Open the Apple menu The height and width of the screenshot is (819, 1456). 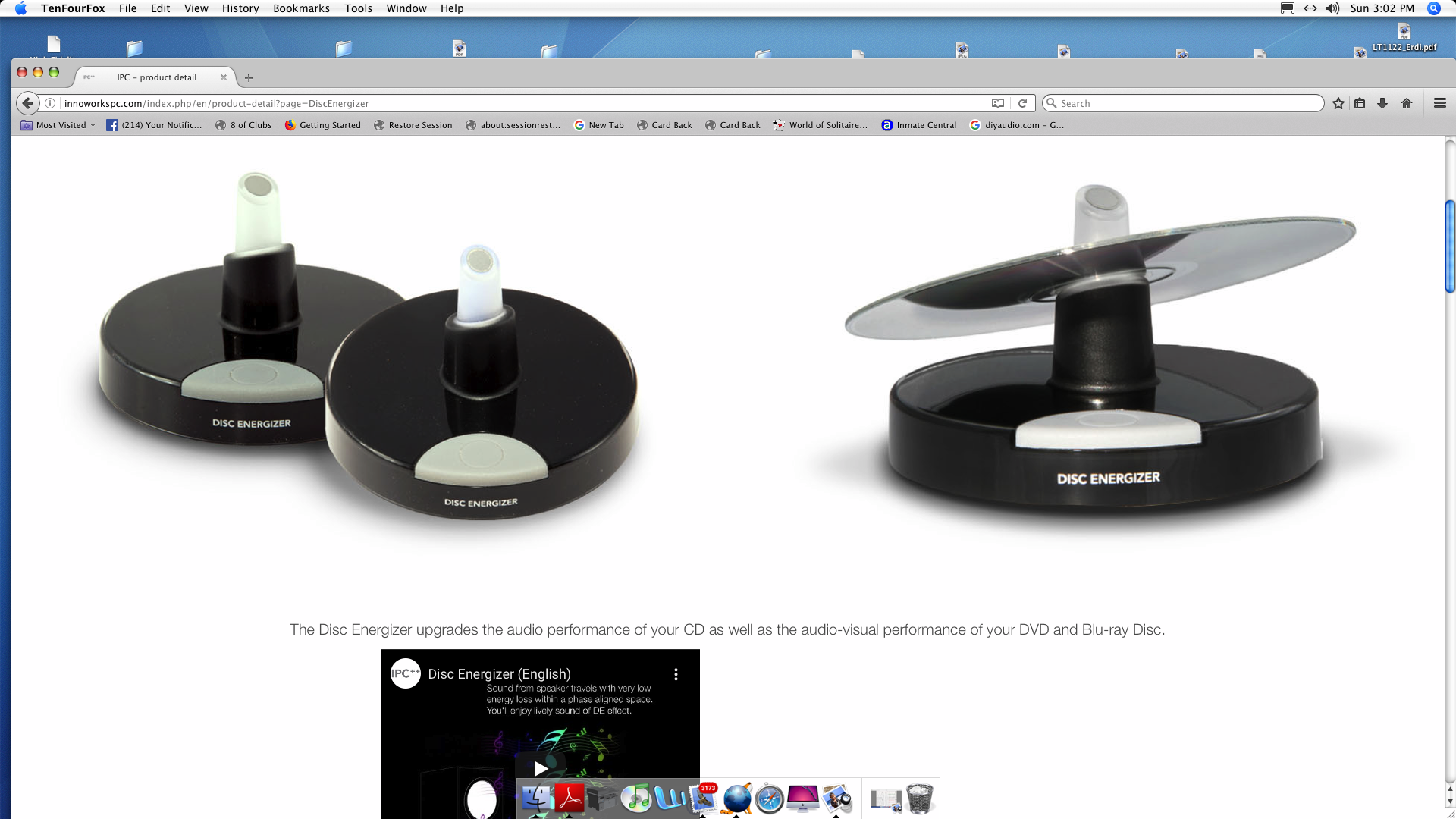pos(20,8)
